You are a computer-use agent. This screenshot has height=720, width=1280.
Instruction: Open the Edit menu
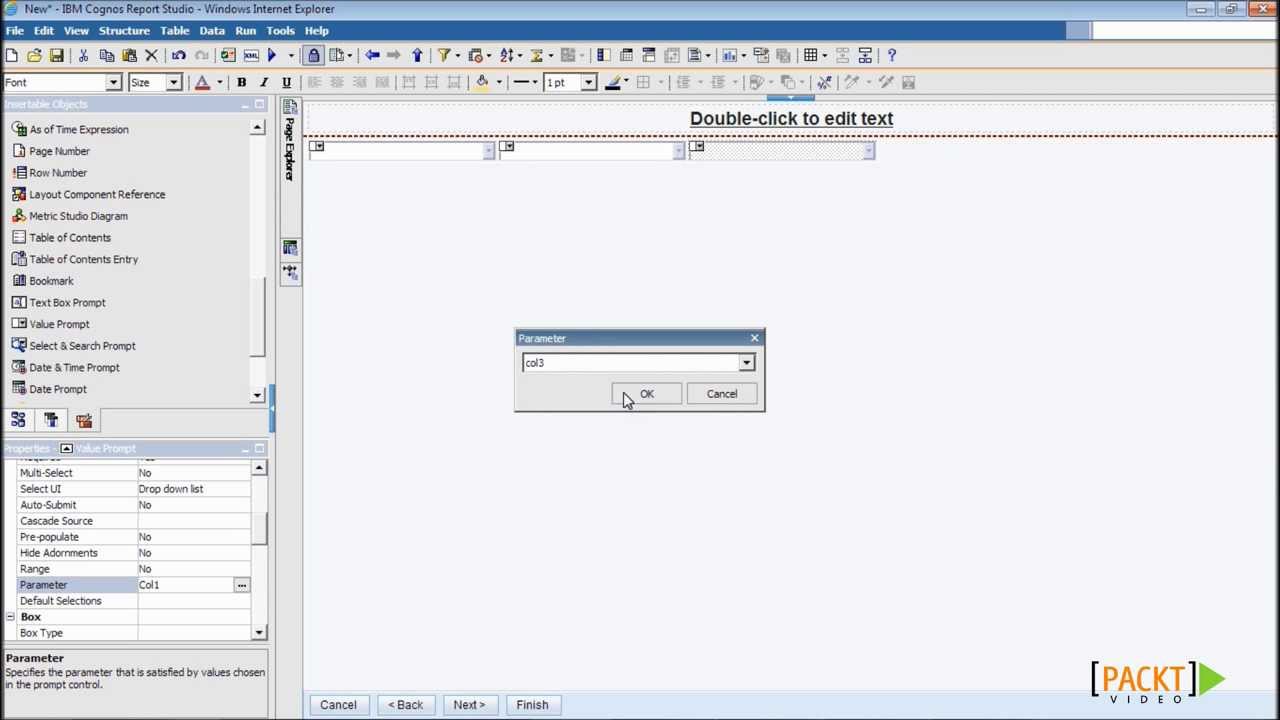click(x=44, y=31)
